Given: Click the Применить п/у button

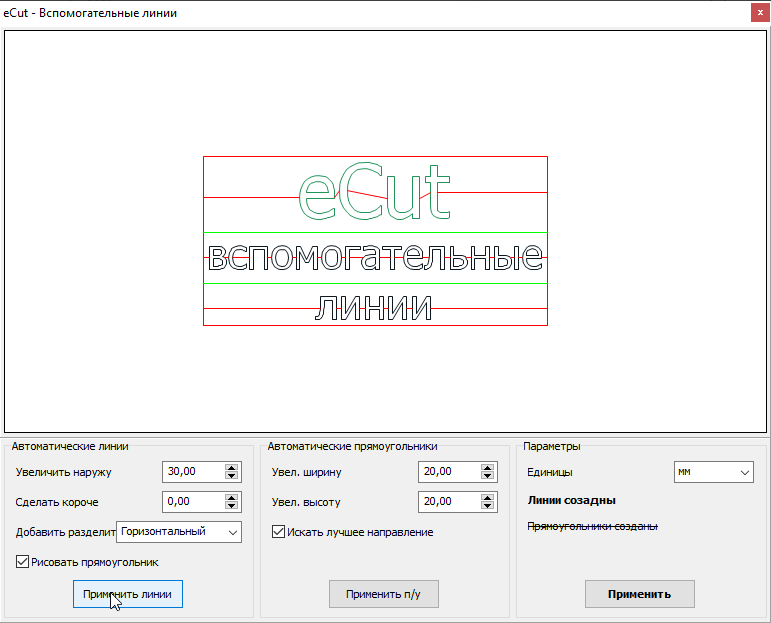Looking at the screenshot, I should click(x=384, y=594).
